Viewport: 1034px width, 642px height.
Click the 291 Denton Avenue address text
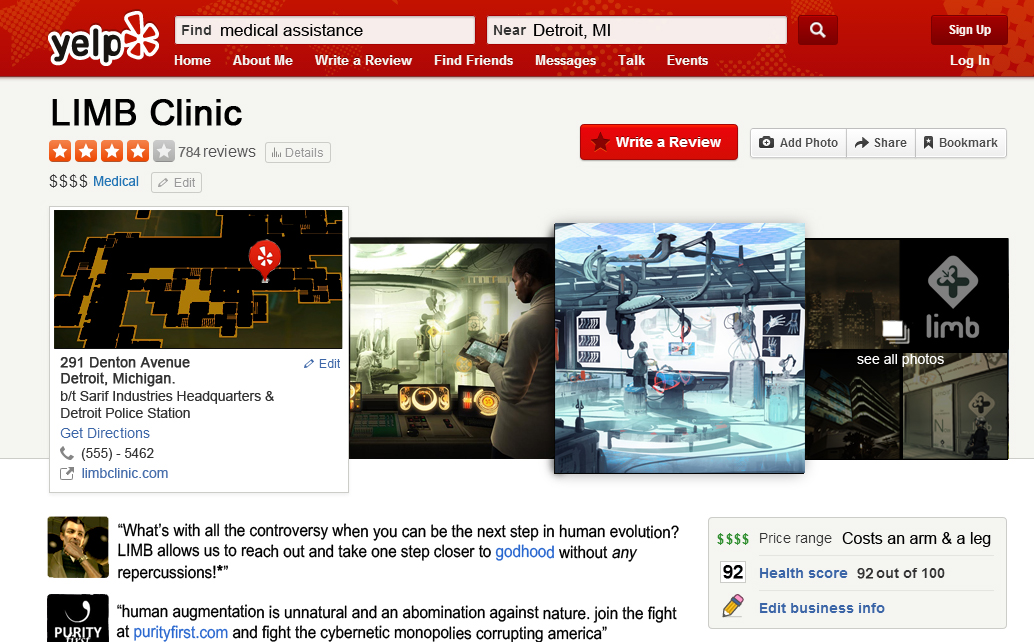click(x=125, y=363)
